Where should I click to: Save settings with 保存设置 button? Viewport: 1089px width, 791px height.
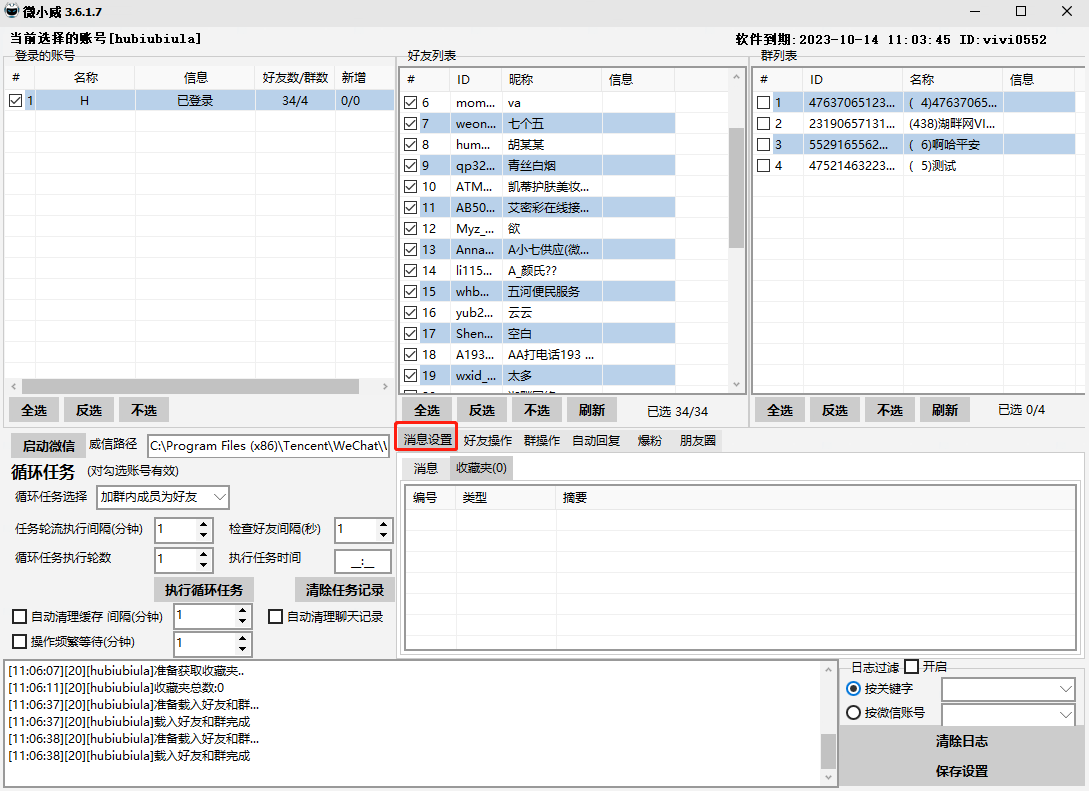tap(961, 771)
